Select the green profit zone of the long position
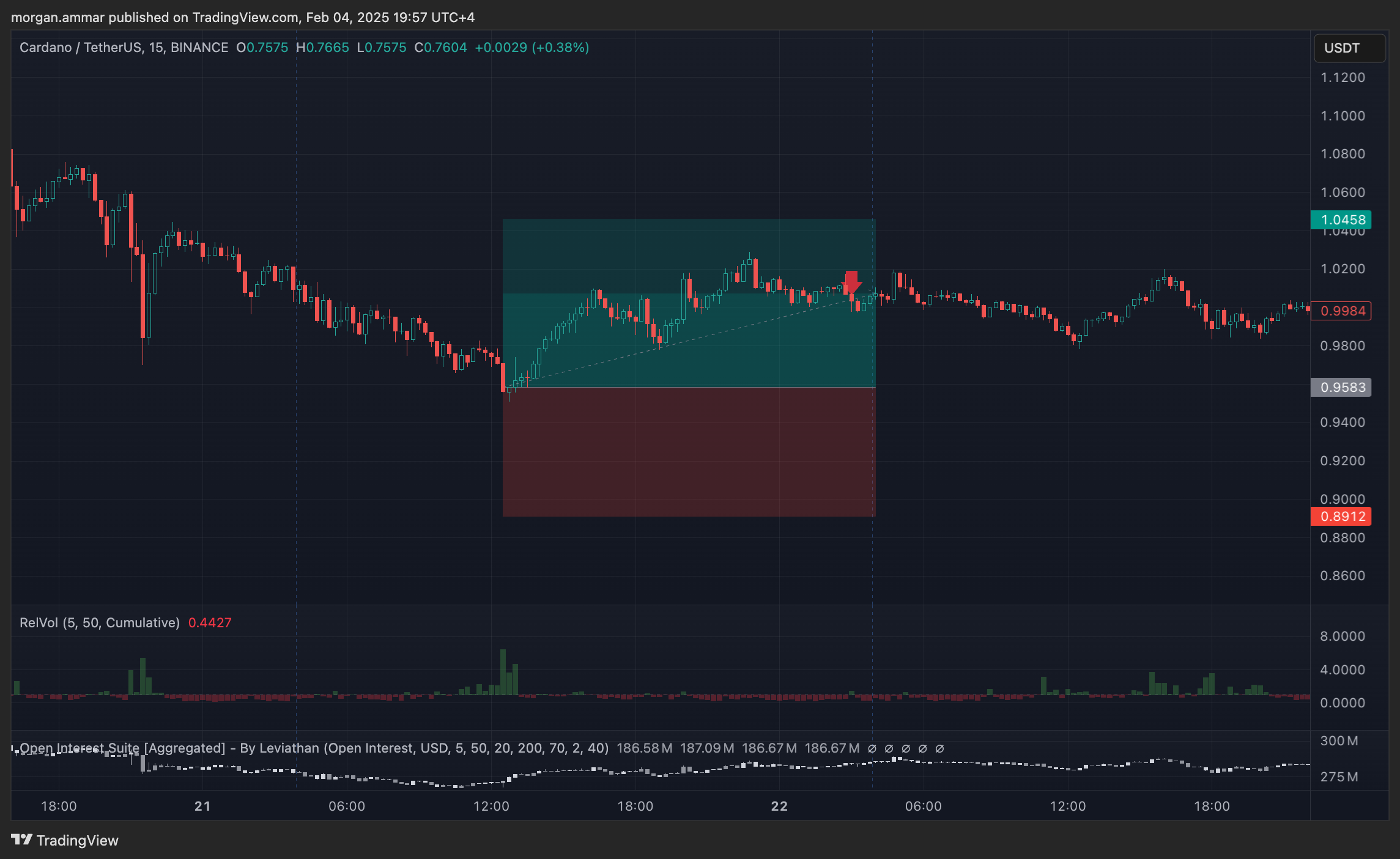The image size is (1400, 859). (689, 303)
